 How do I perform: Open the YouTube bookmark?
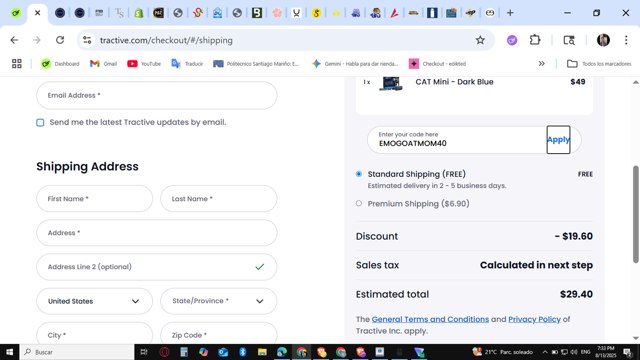[144, 64]
